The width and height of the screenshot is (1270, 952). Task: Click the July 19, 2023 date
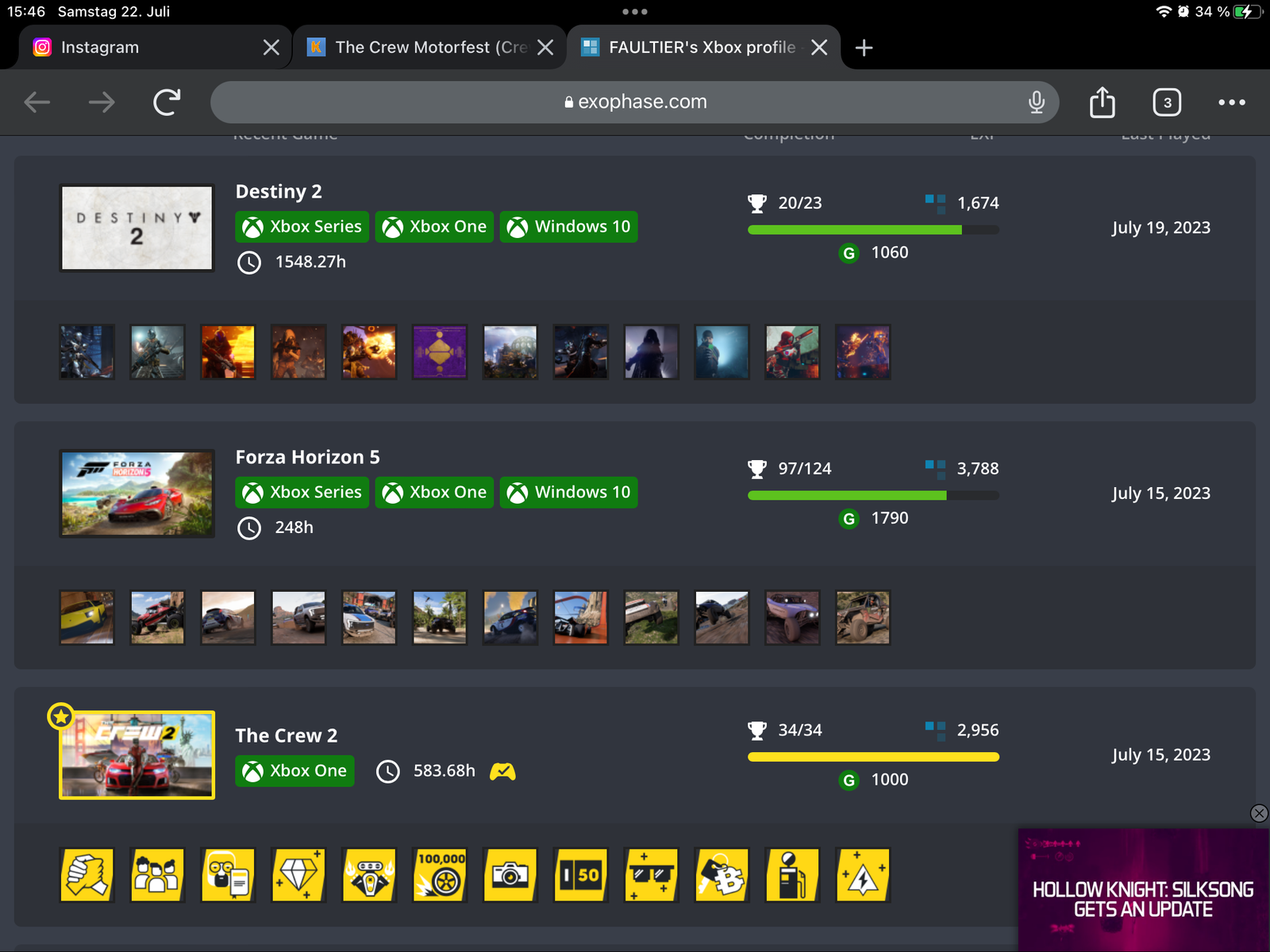pos(1161,228)
